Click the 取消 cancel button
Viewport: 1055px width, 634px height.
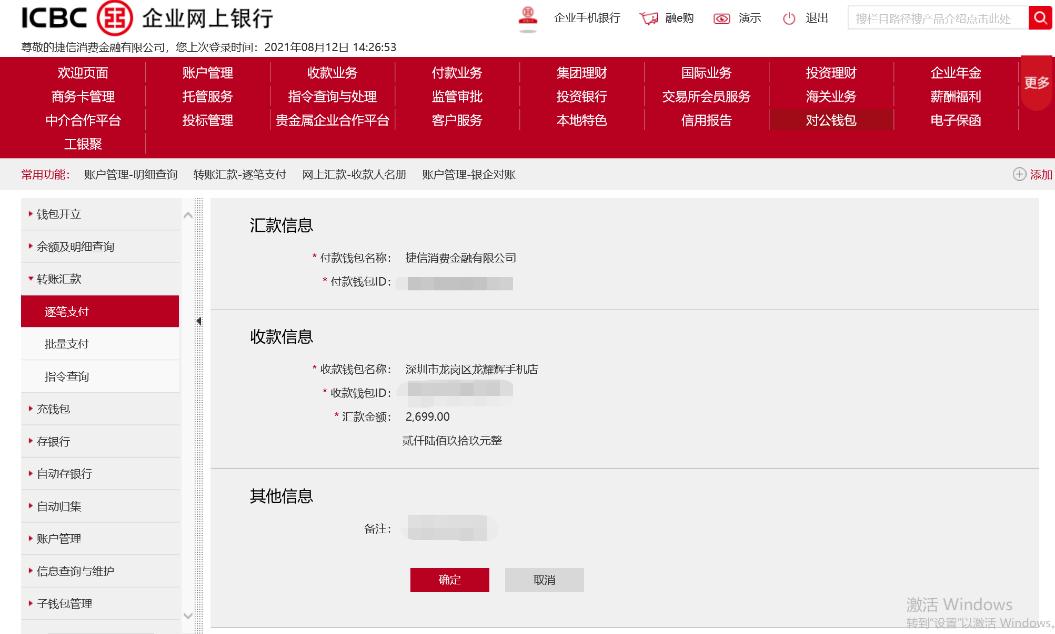click(544, 579)
